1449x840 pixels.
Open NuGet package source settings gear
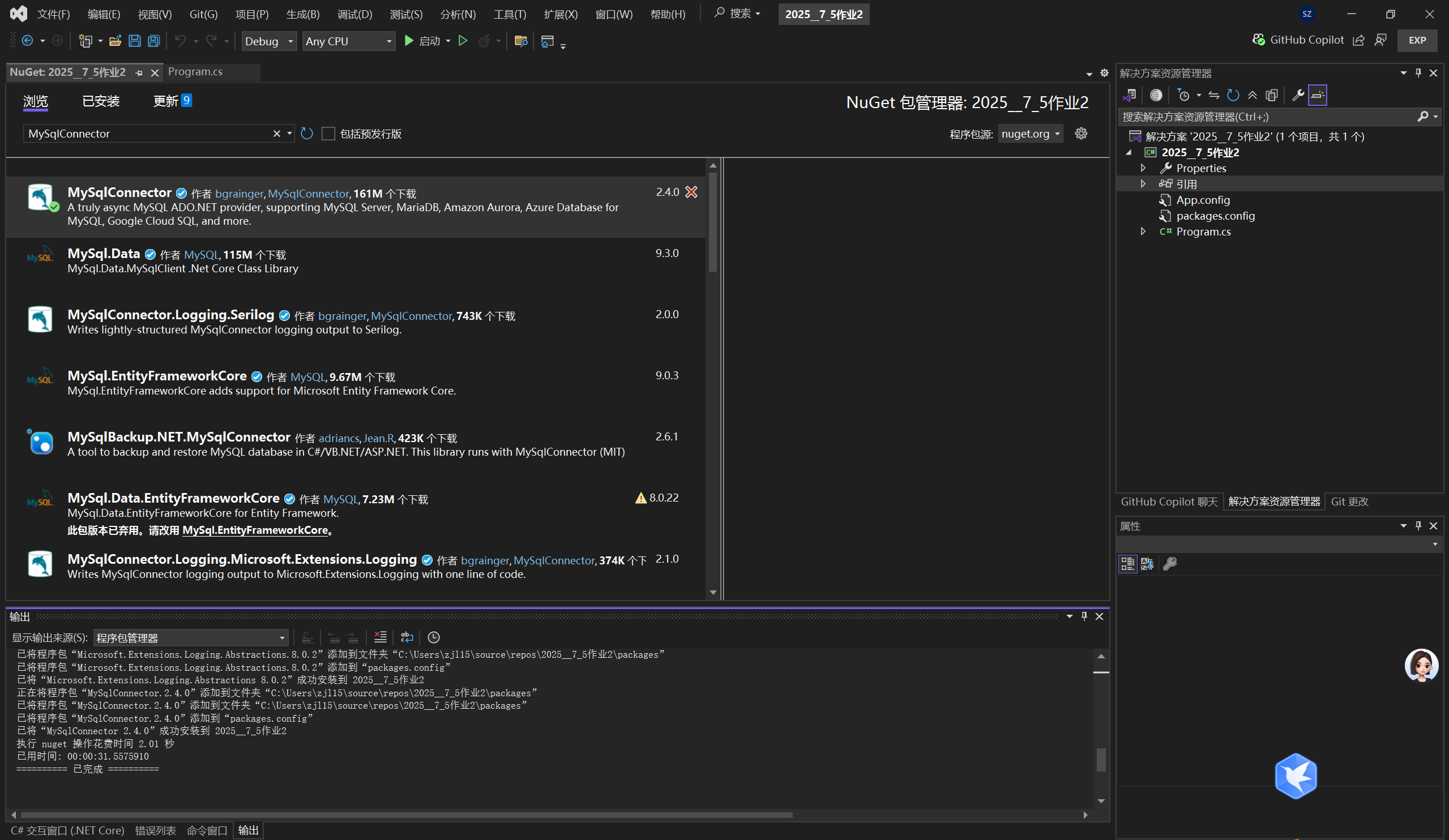pos(1081,134)
